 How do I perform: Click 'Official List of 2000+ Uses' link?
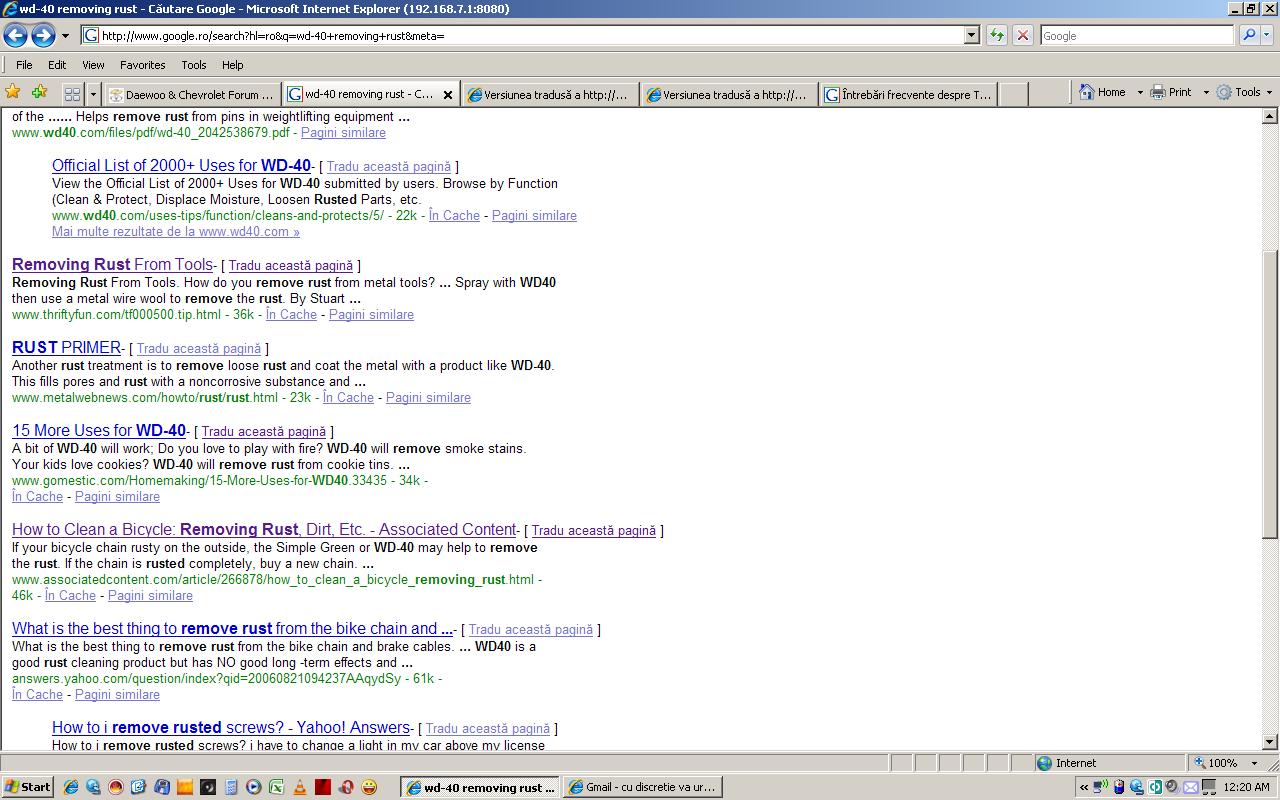pos(181,166)
